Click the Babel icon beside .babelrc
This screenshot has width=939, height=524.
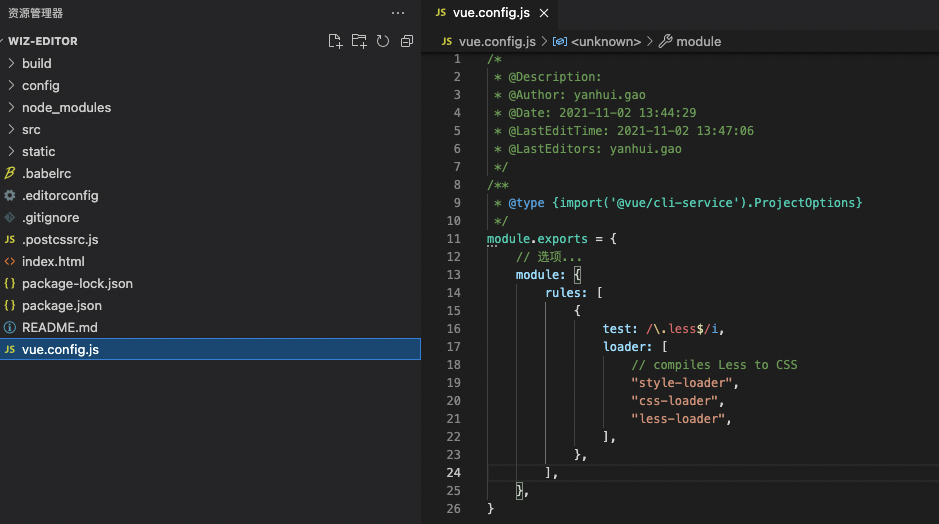10,173
